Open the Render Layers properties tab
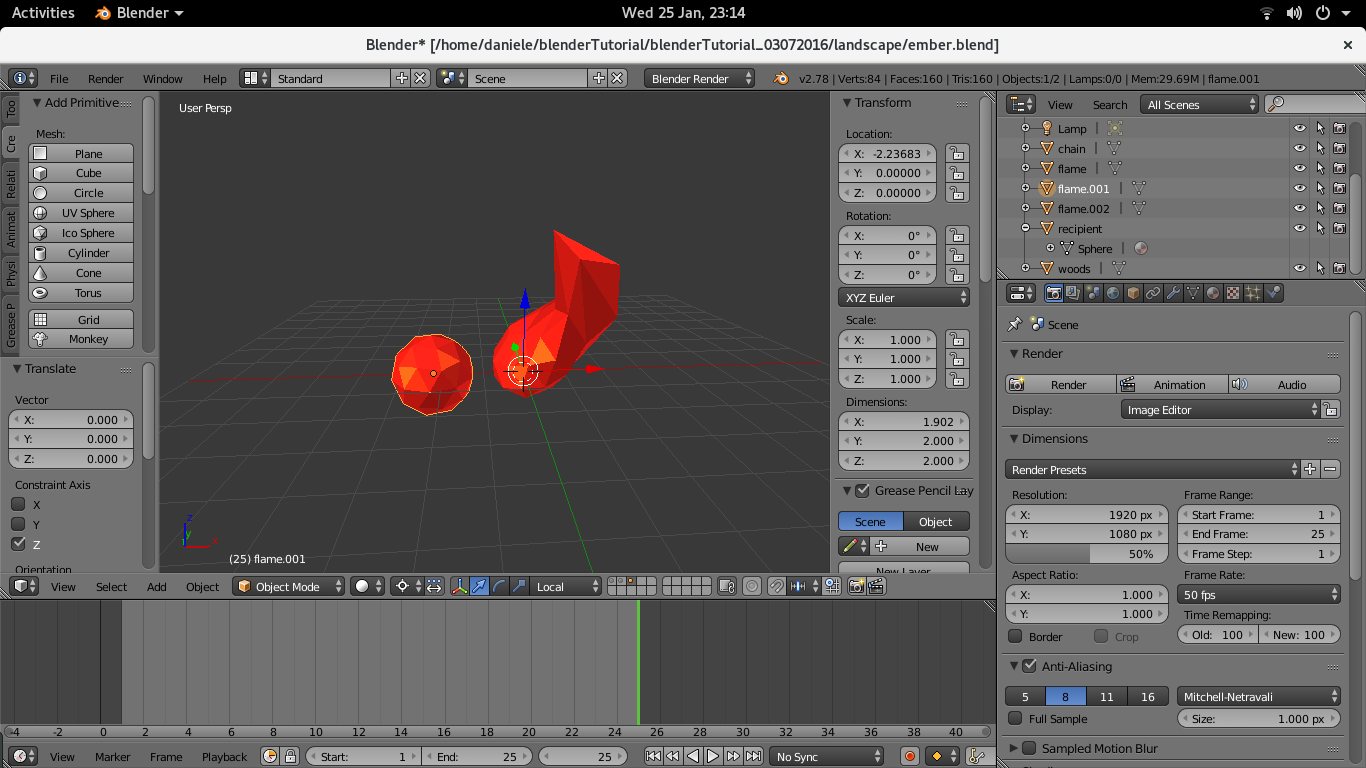 (x=1073, y=293)
